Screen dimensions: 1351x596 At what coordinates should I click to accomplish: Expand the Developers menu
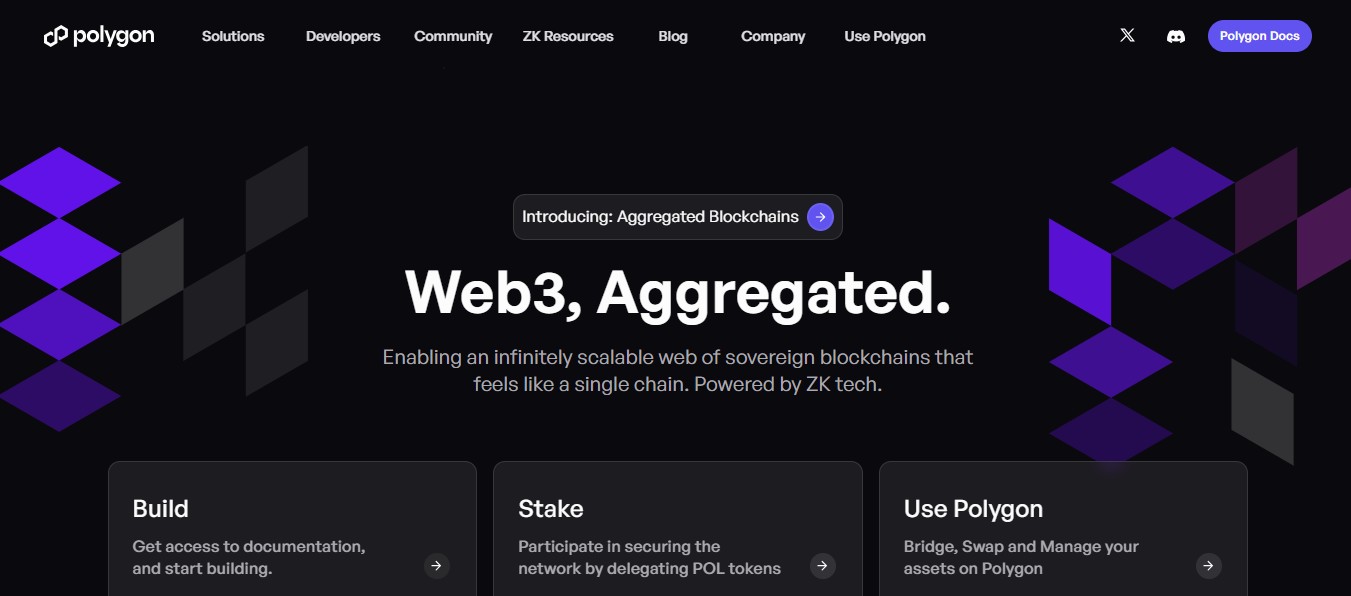click(343, 36)
